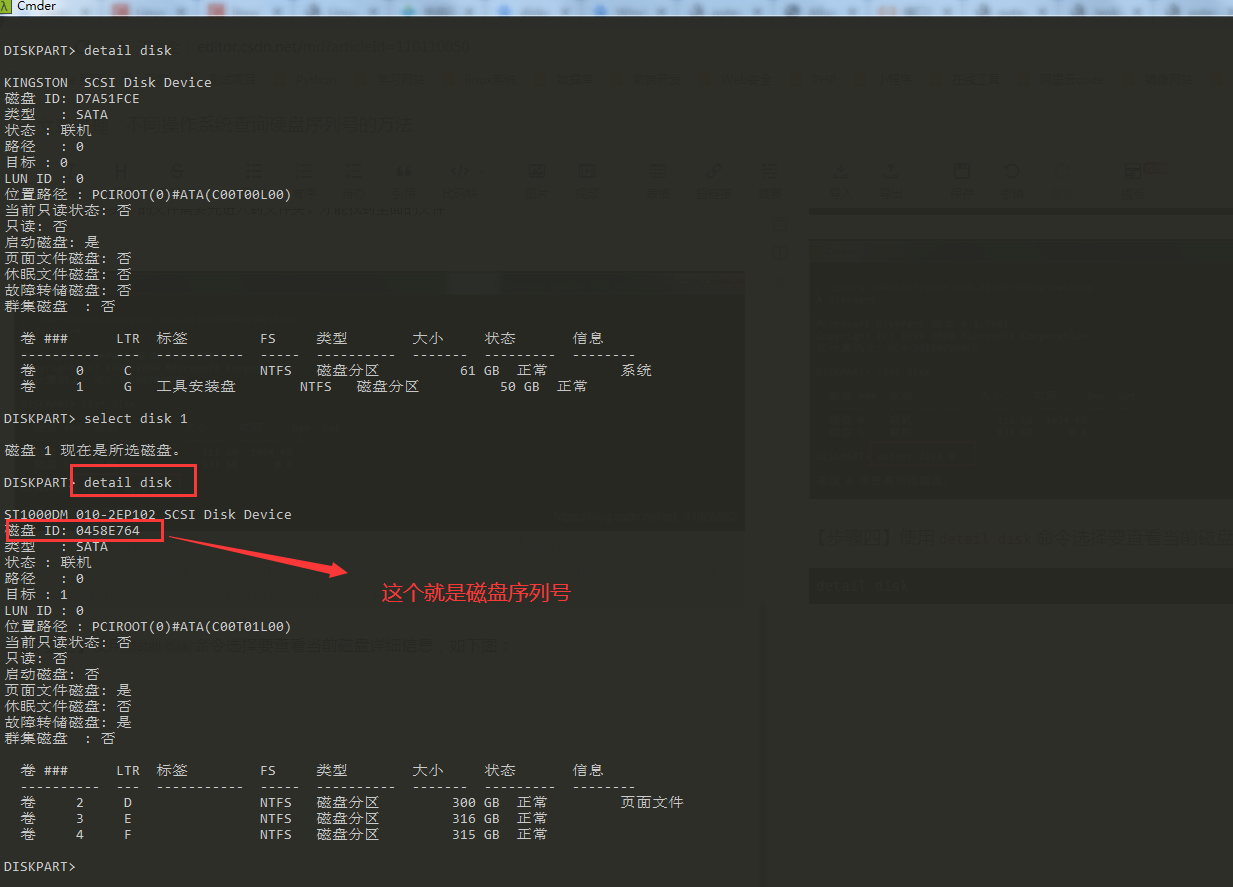Select the text '磁盘 ID: D7A51FCE'

click(x=72, y=98)
